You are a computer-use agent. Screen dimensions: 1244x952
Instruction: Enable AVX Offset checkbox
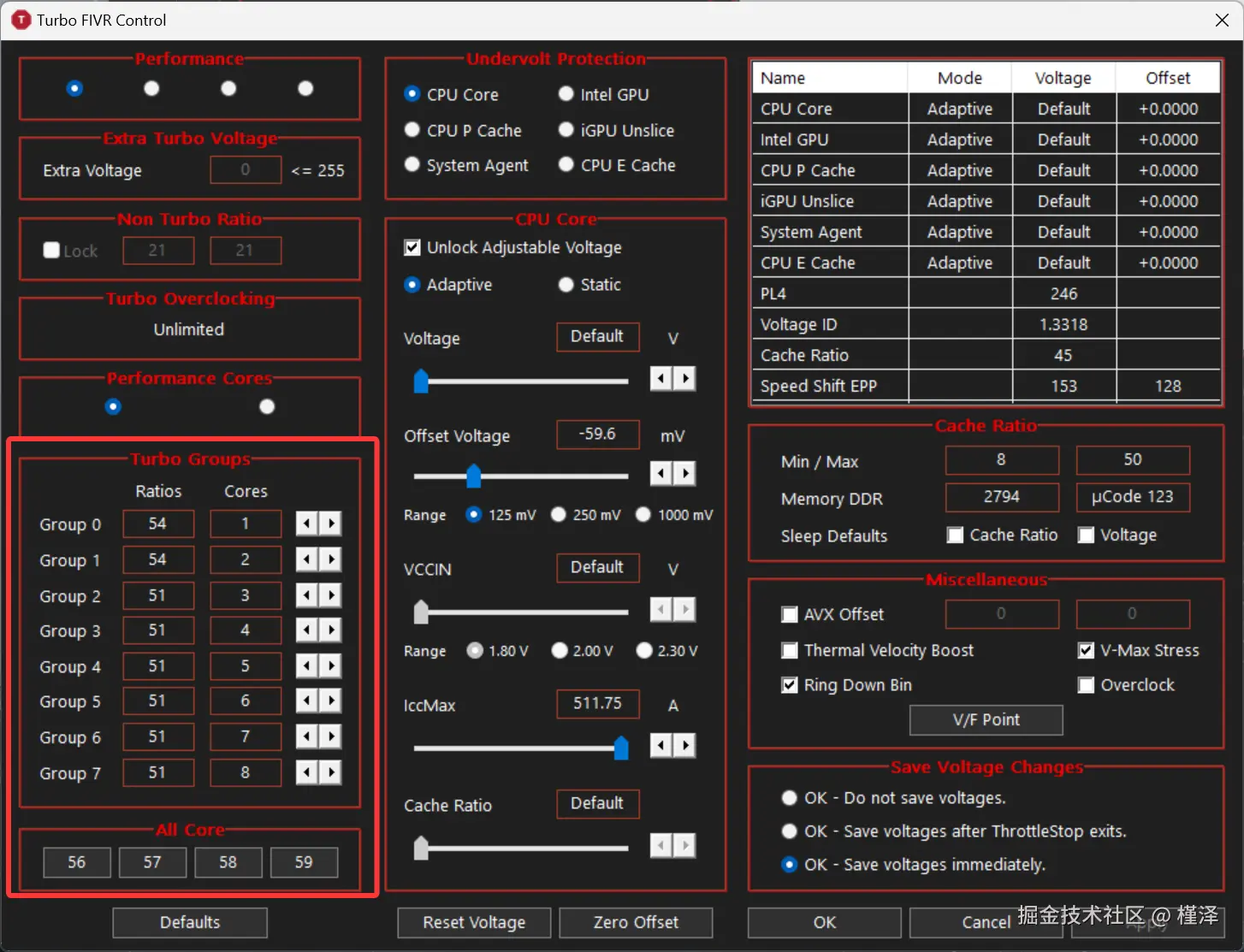pos(790,614)
